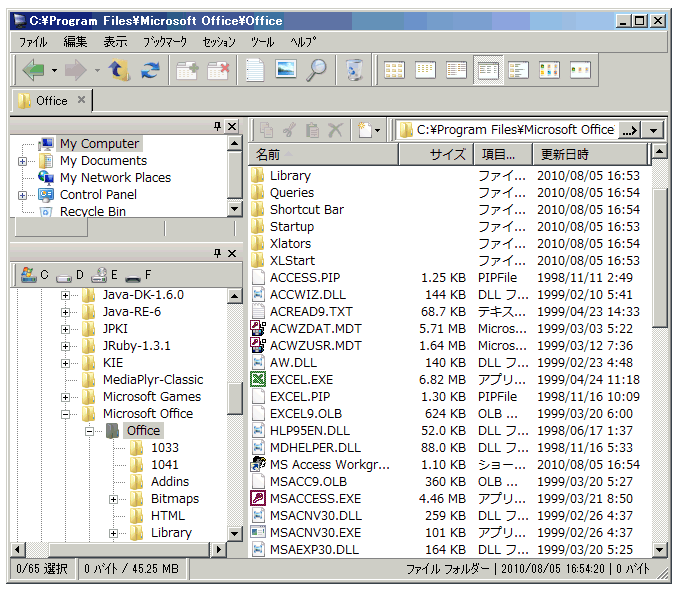Viewport: 677px width, 589px height.
Task: Open the ファイル menu
Action: coord(33,42)
